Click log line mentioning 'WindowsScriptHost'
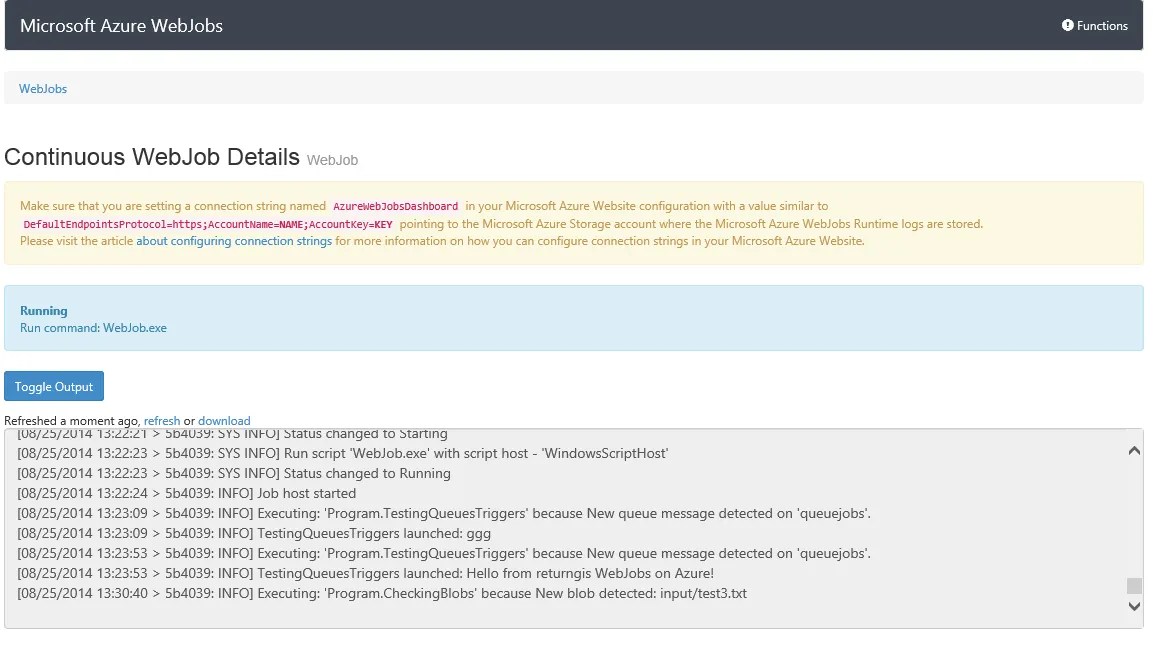 343,454
